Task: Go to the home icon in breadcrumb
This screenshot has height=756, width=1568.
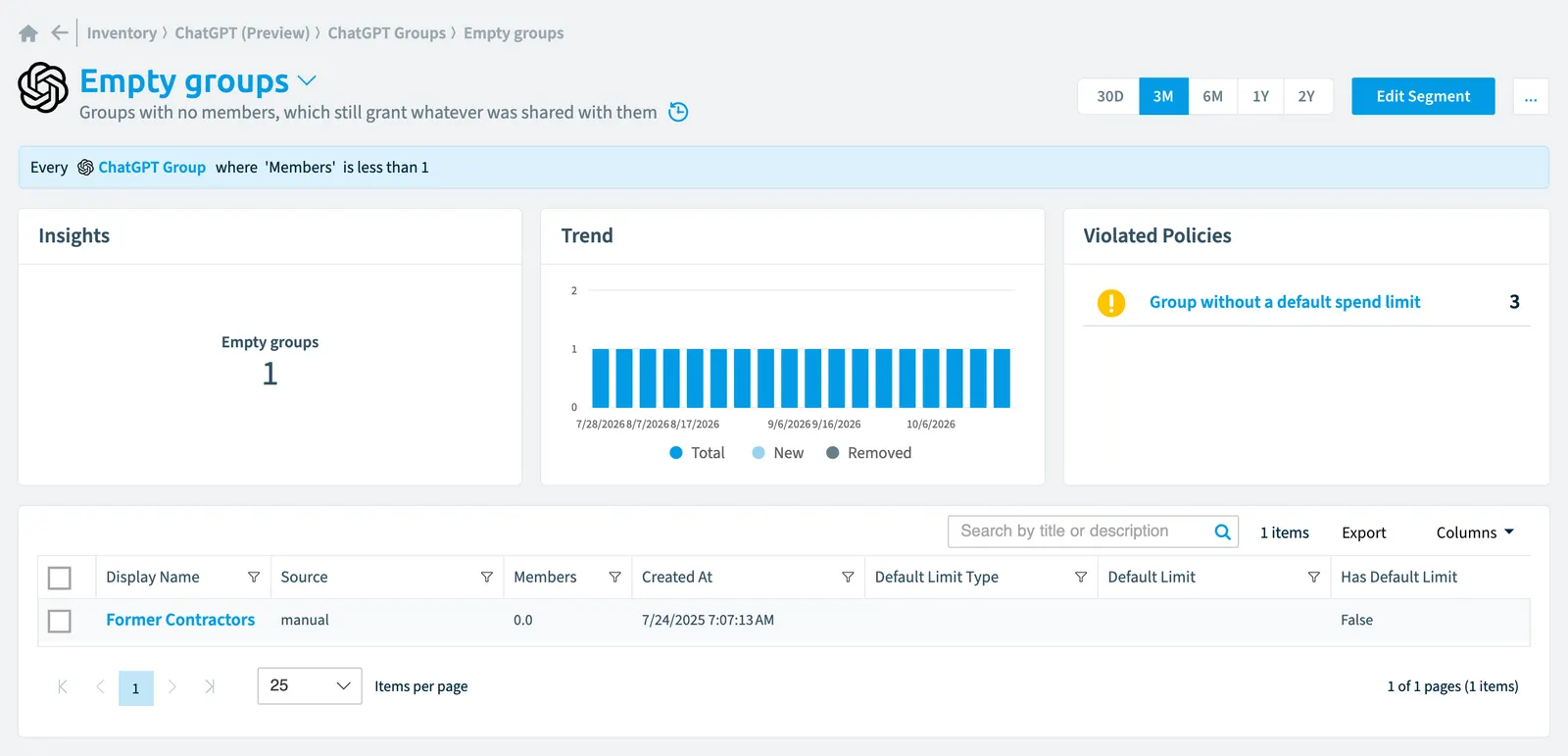Action: [28, 33]
